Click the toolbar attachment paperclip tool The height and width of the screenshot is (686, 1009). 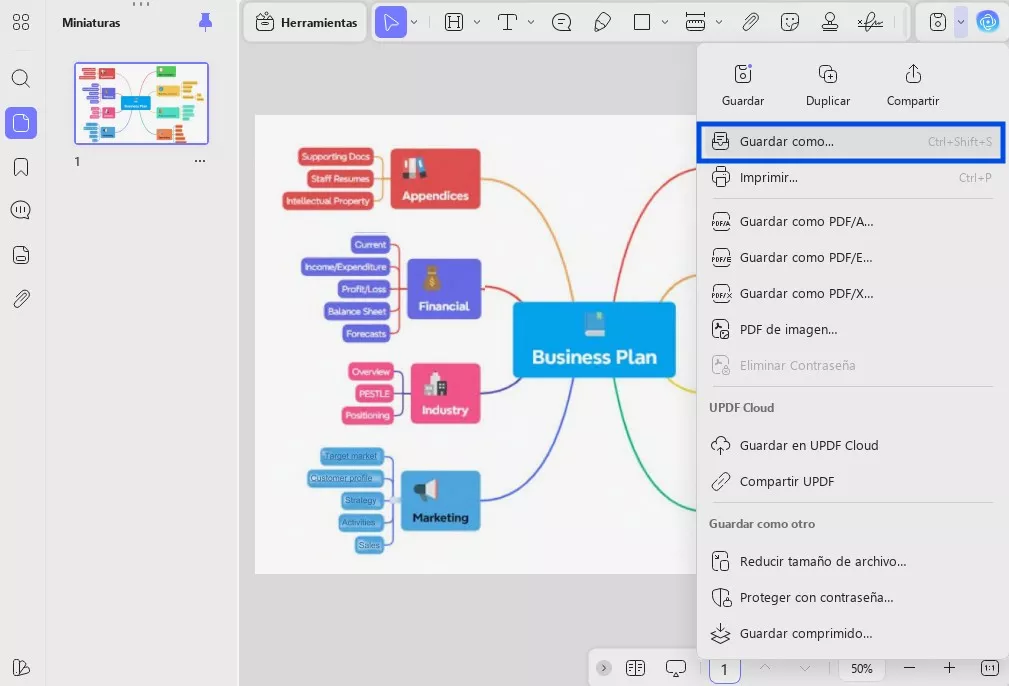coord(750,23)
